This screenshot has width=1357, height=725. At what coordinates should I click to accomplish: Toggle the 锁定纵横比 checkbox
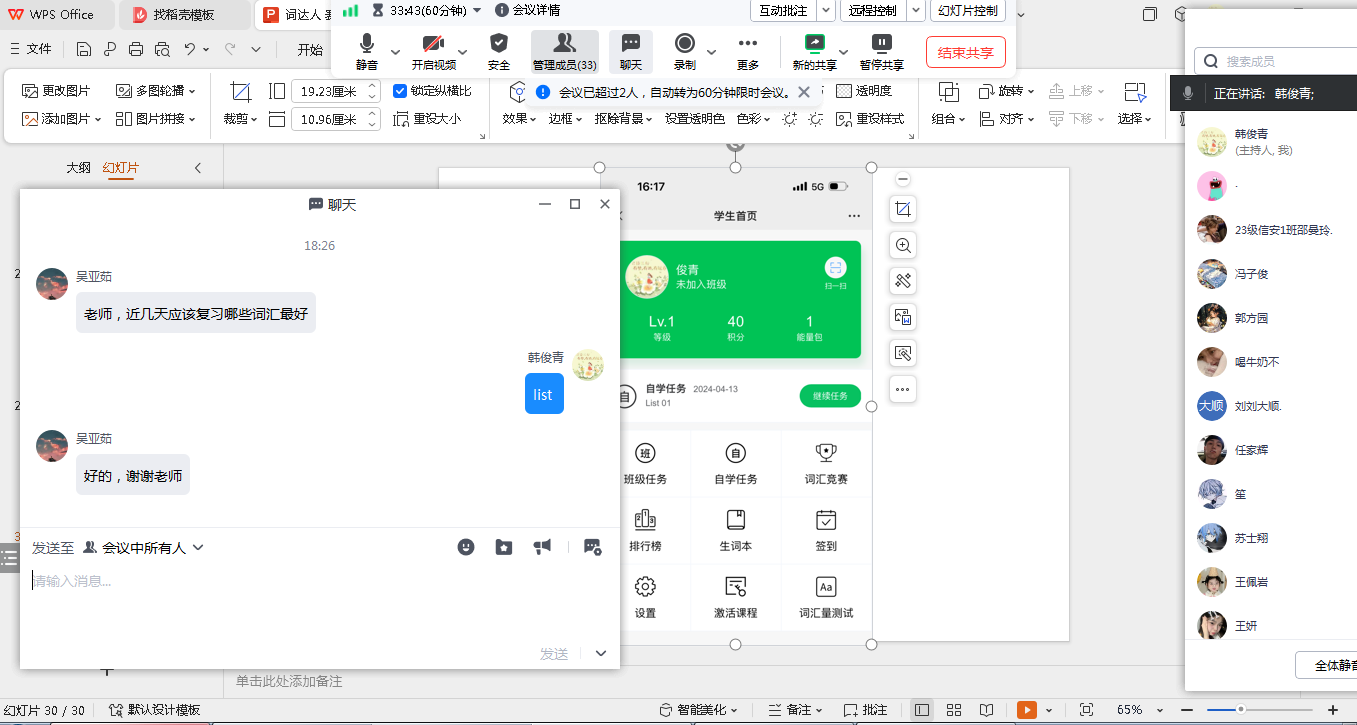pos(400,91)
